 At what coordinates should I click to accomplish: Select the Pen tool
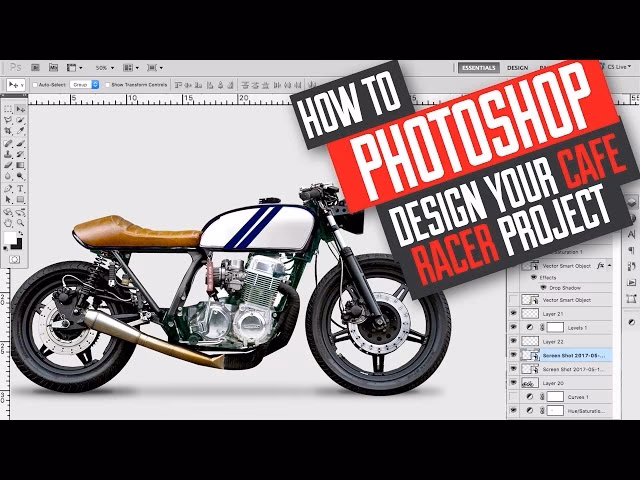[8, 189]
